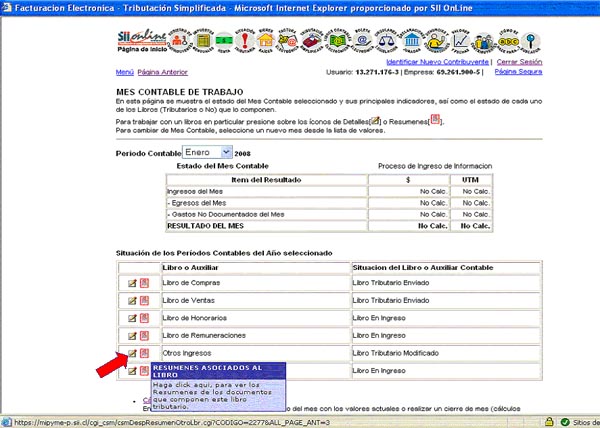Open summaries icon for Libro de Ventas
The width and height of the screenshot is (600, 428).
[144, 301]
